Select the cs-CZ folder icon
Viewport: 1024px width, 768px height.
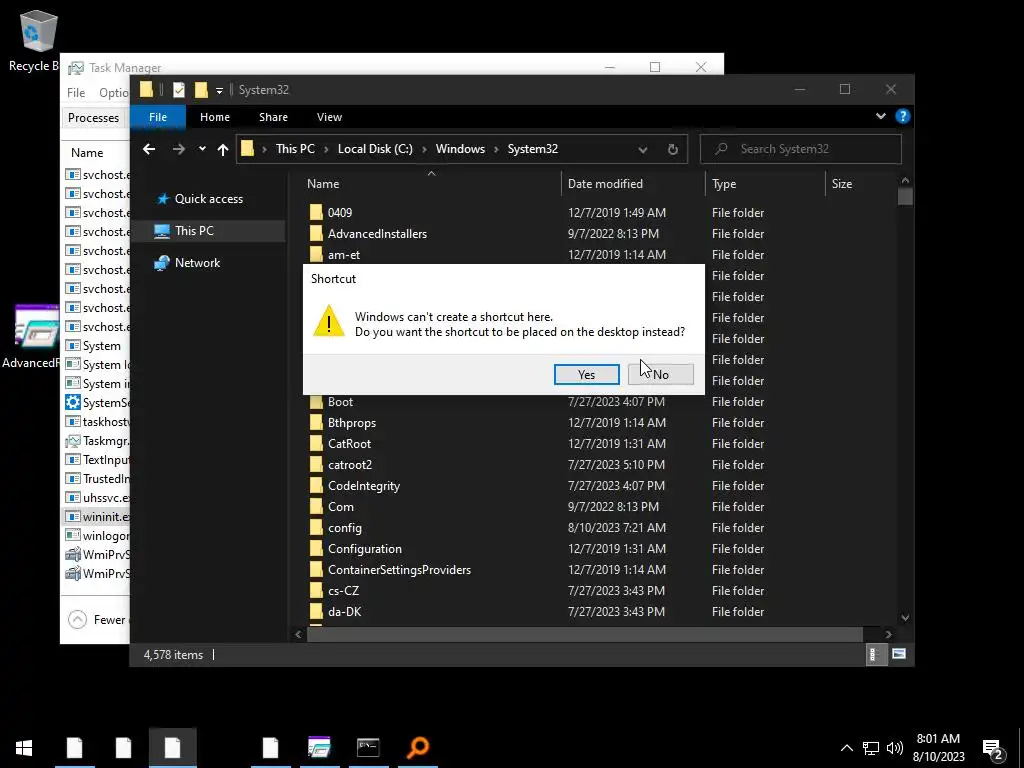(316, 590)
